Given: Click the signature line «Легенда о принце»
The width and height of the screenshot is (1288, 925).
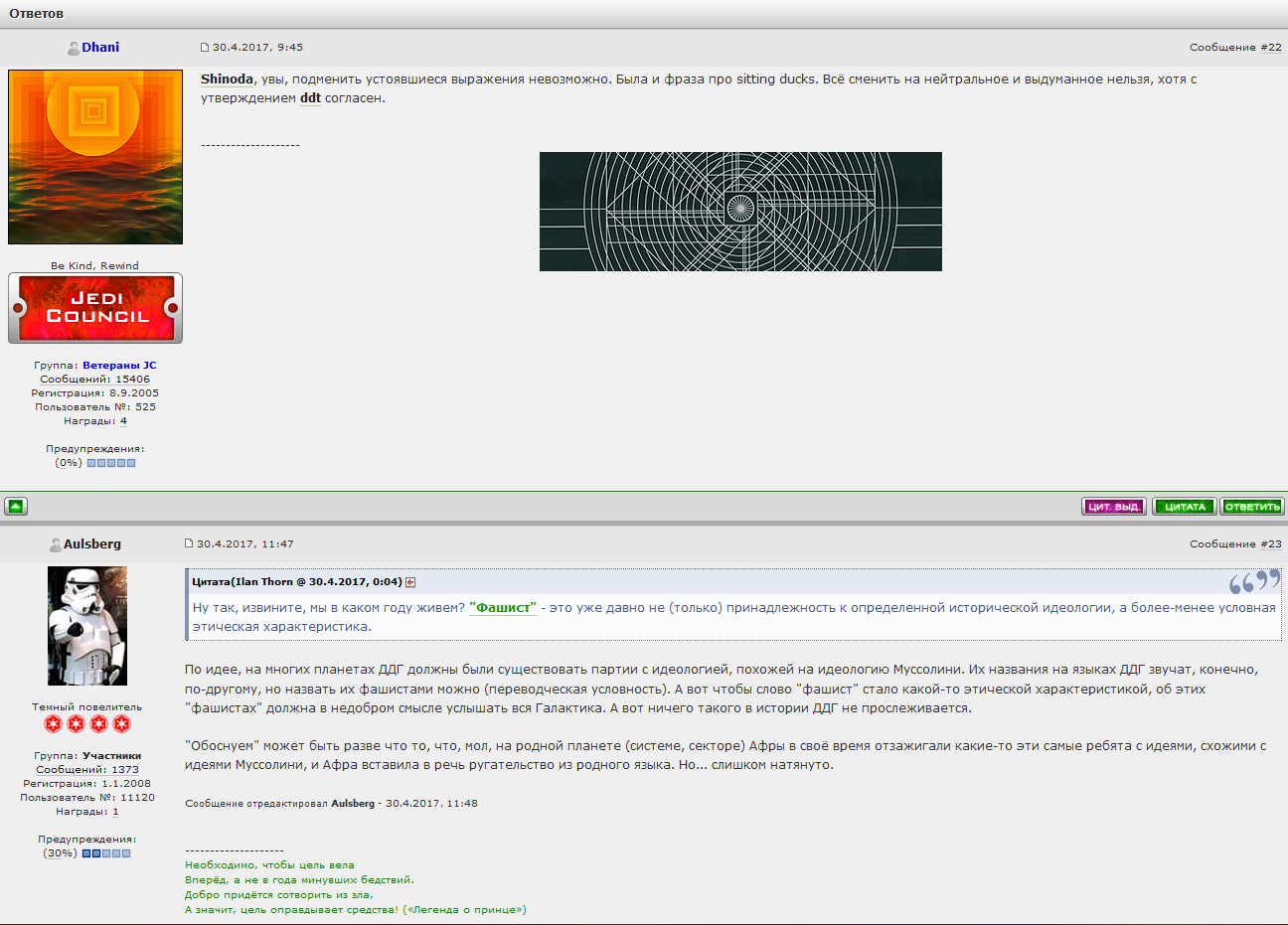Looking at the screenshot, I should (464, 910).
